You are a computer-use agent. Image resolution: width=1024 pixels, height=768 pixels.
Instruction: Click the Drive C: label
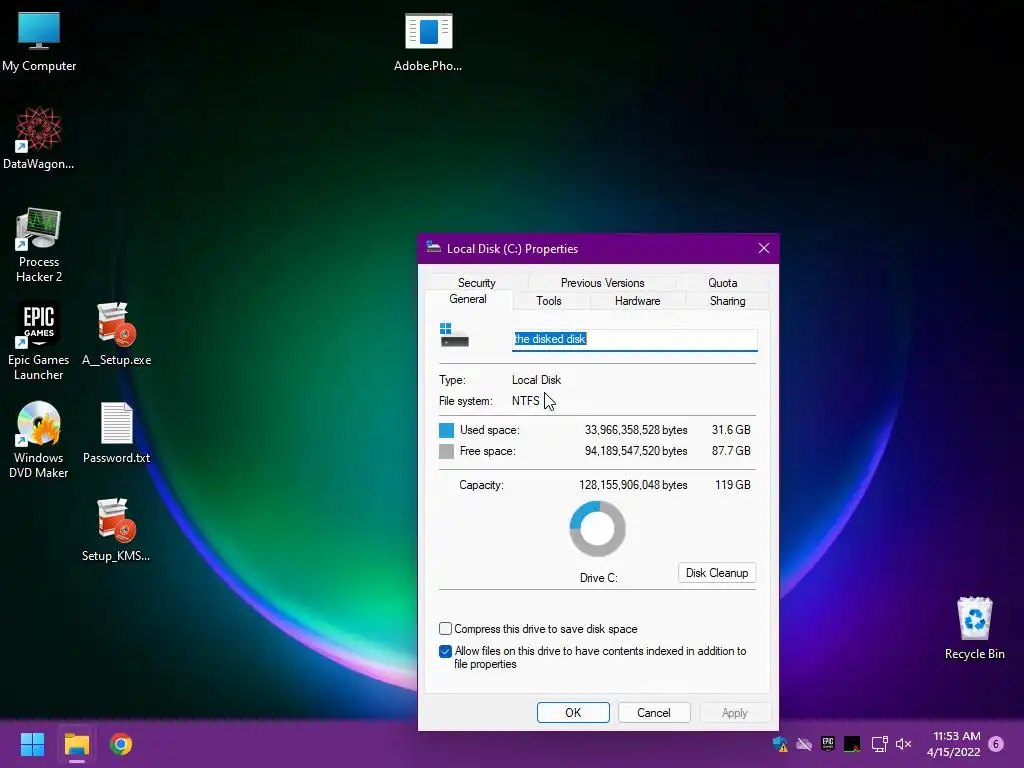[x=598, y=577]
